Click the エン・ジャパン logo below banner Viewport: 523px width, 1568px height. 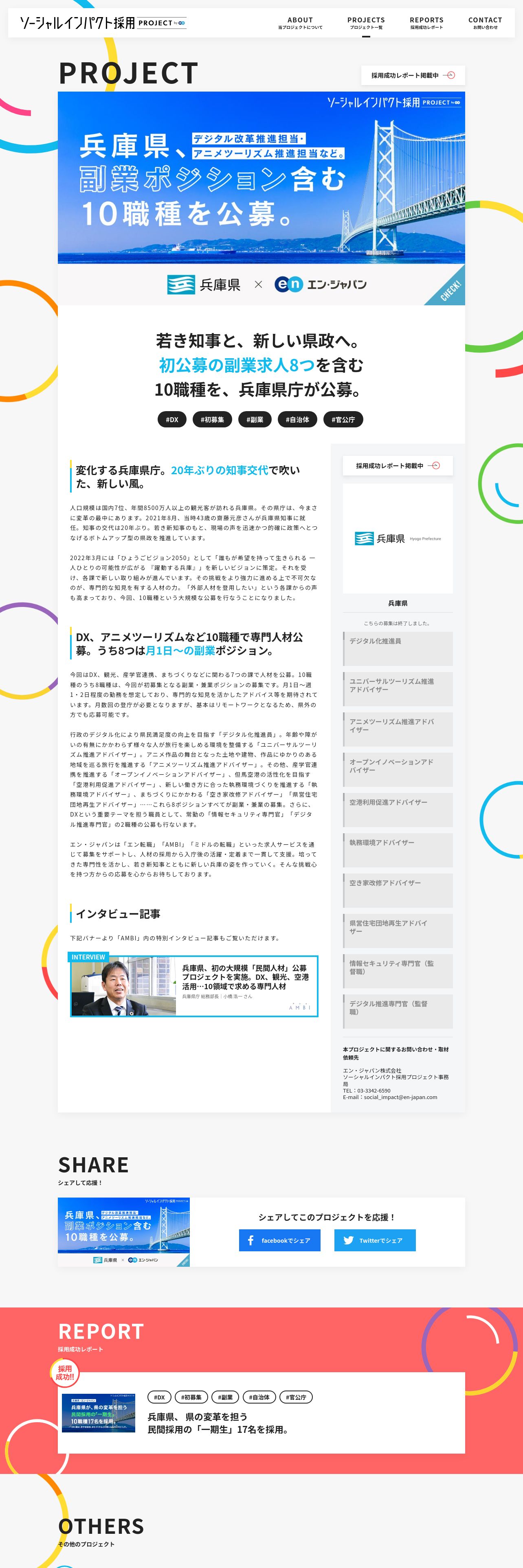(321, 284)
